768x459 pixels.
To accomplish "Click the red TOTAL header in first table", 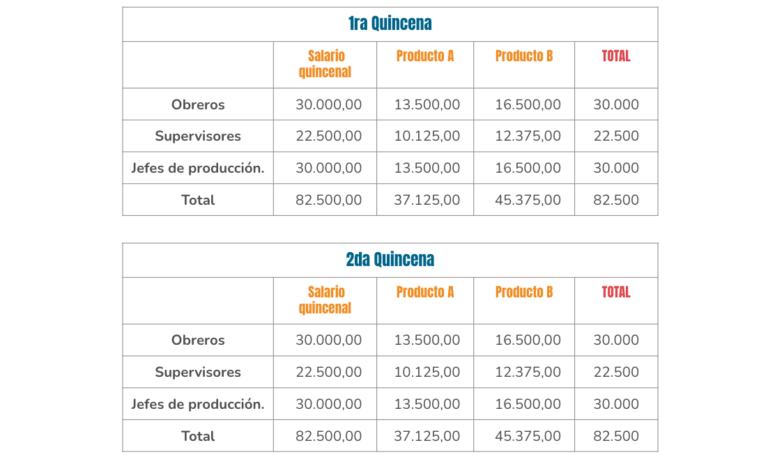I will point(616,56).
